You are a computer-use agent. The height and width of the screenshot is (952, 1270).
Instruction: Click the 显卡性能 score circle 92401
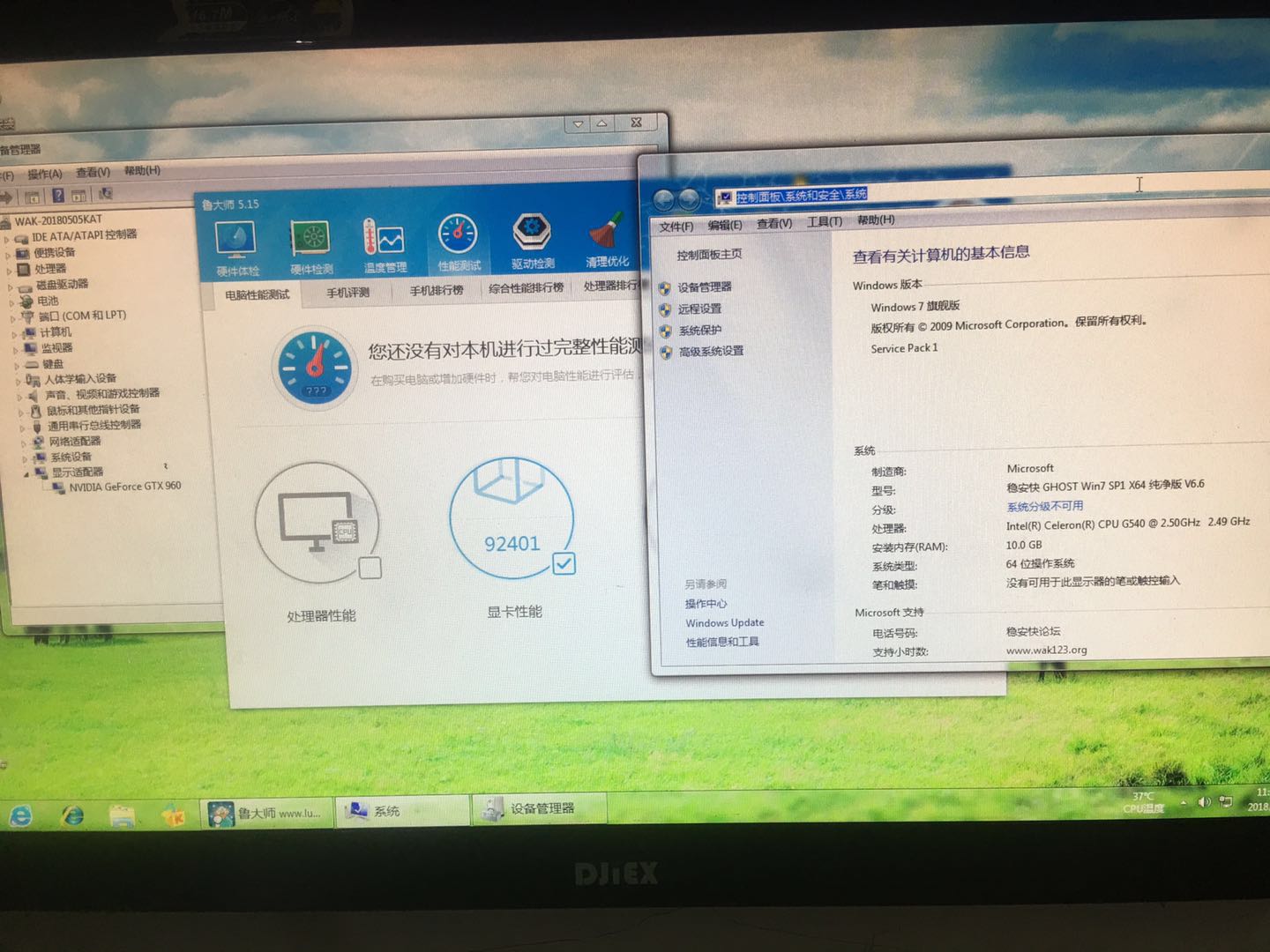[512, 517]
